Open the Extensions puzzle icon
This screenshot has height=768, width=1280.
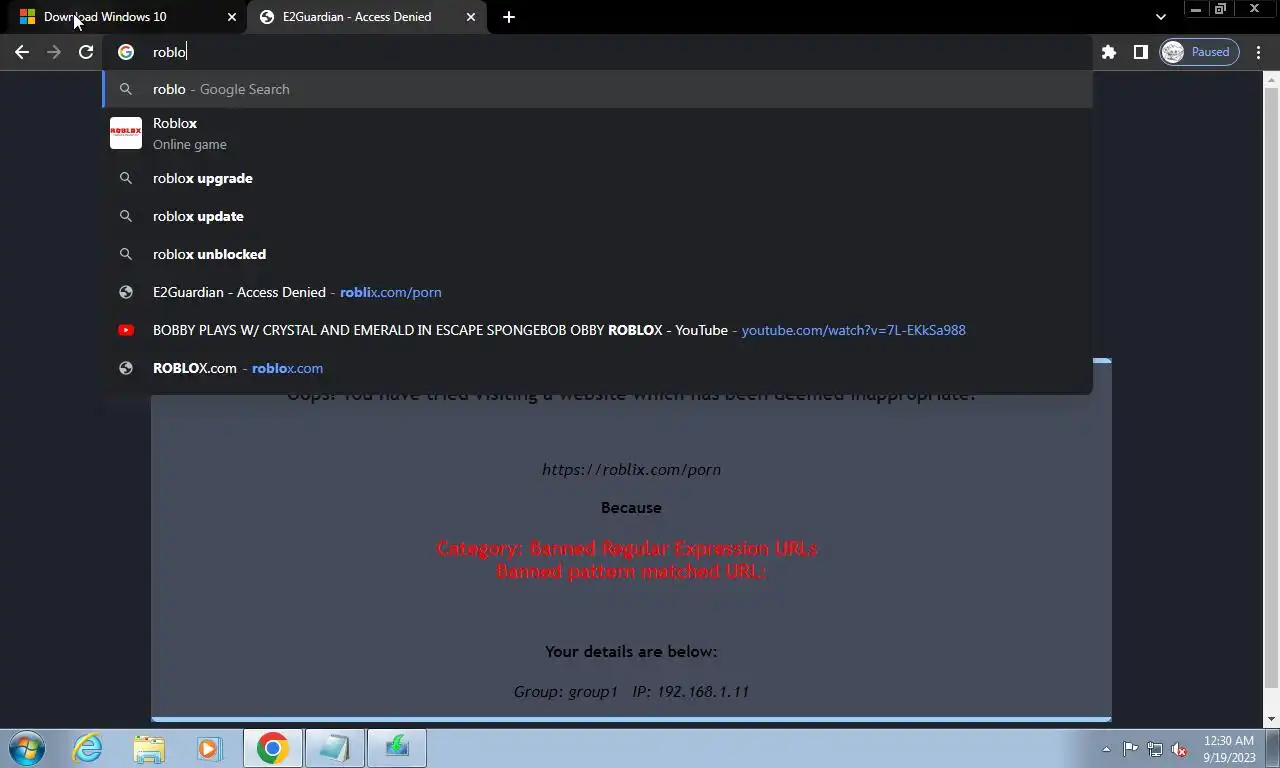pyautogui.click(x=1109, y=52)
